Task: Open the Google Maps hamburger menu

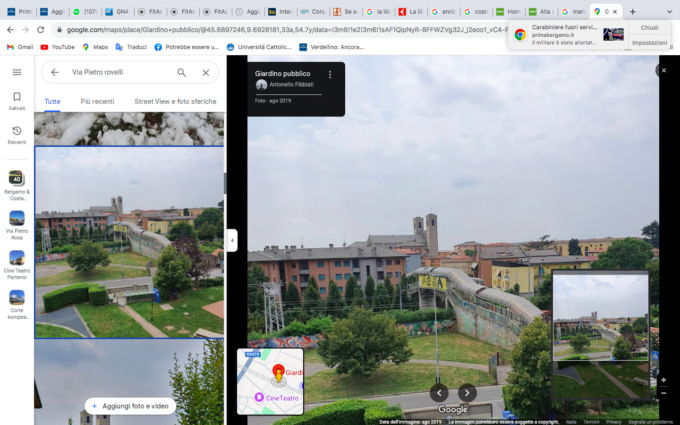Action: click(17, 72)
